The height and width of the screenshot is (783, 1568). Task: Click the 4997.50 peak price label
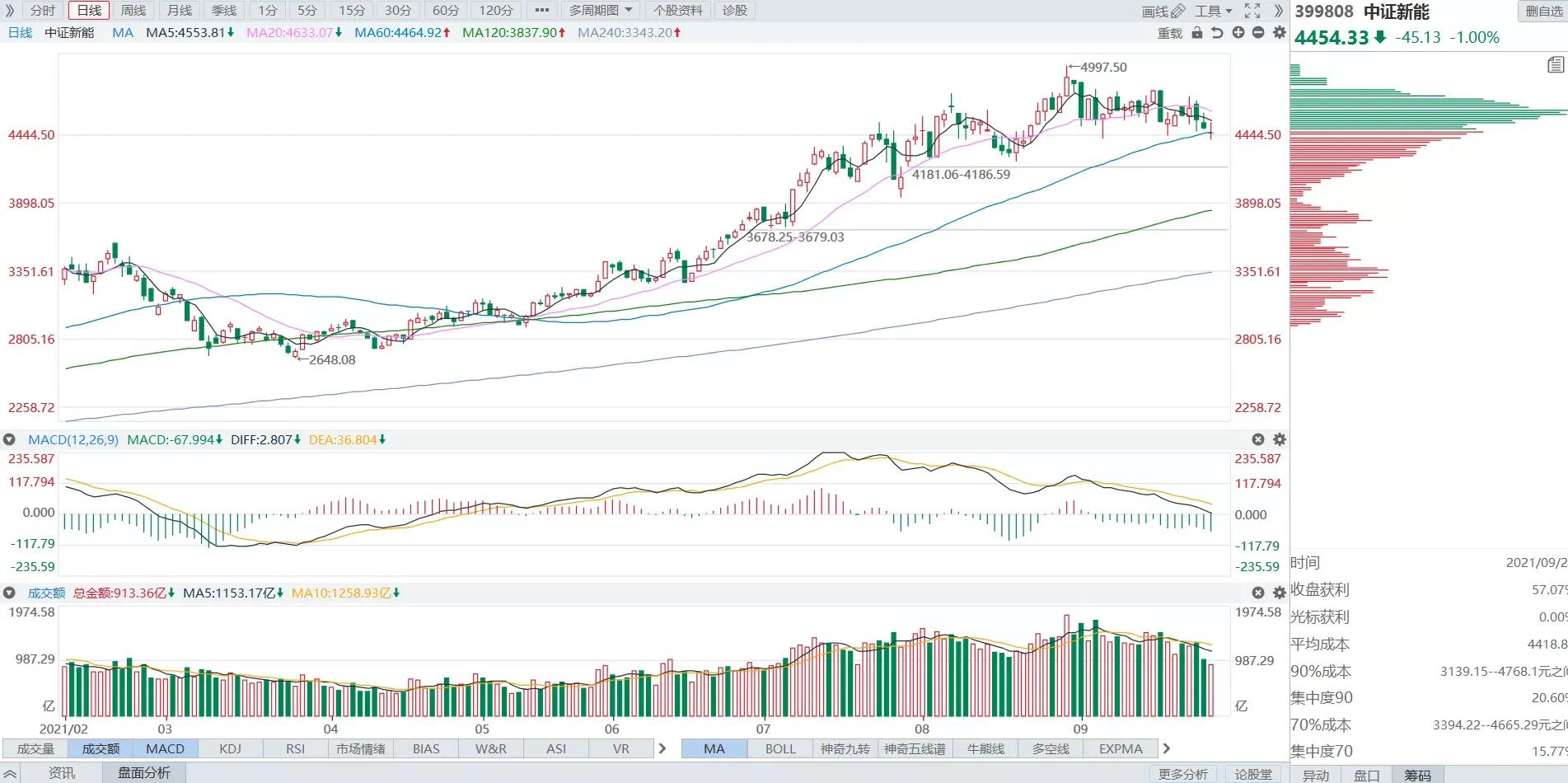[1103, 67]
